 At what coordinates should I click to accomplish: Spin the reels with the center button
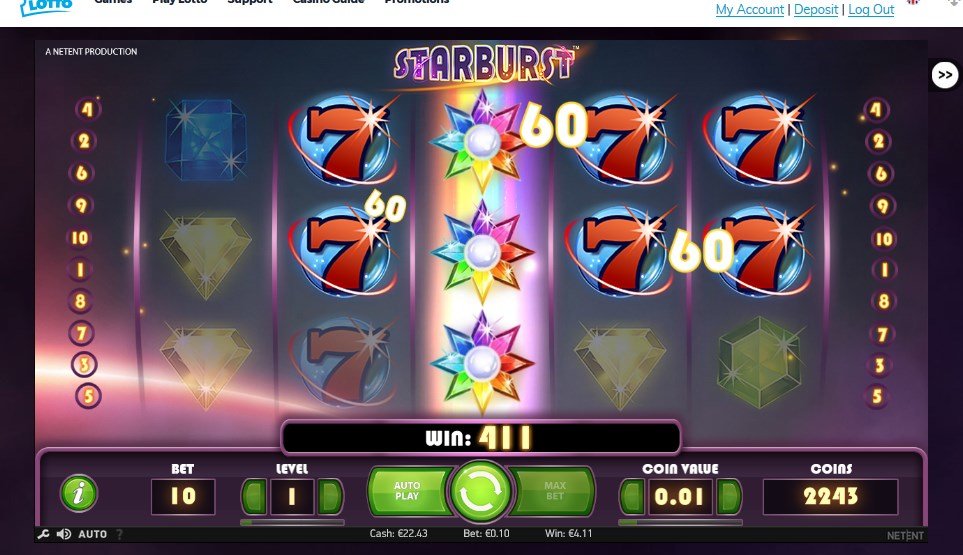pyautogui.click(x=480, y=492)
